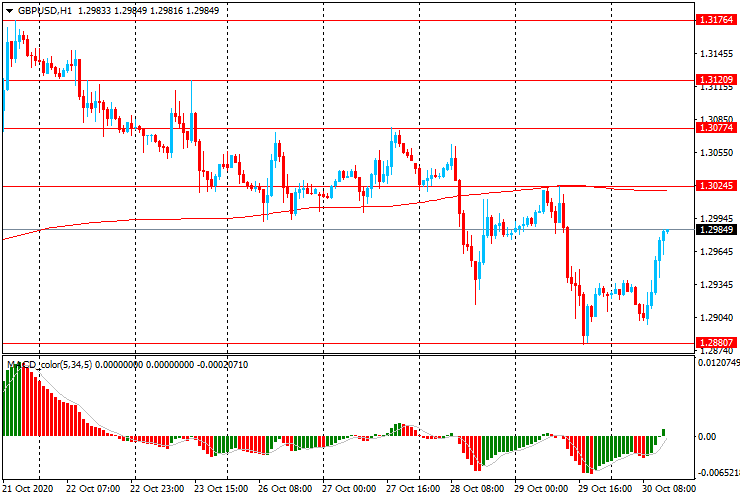
Task: Click the current price label 1.29849
Action: click(x=716, y=229)
